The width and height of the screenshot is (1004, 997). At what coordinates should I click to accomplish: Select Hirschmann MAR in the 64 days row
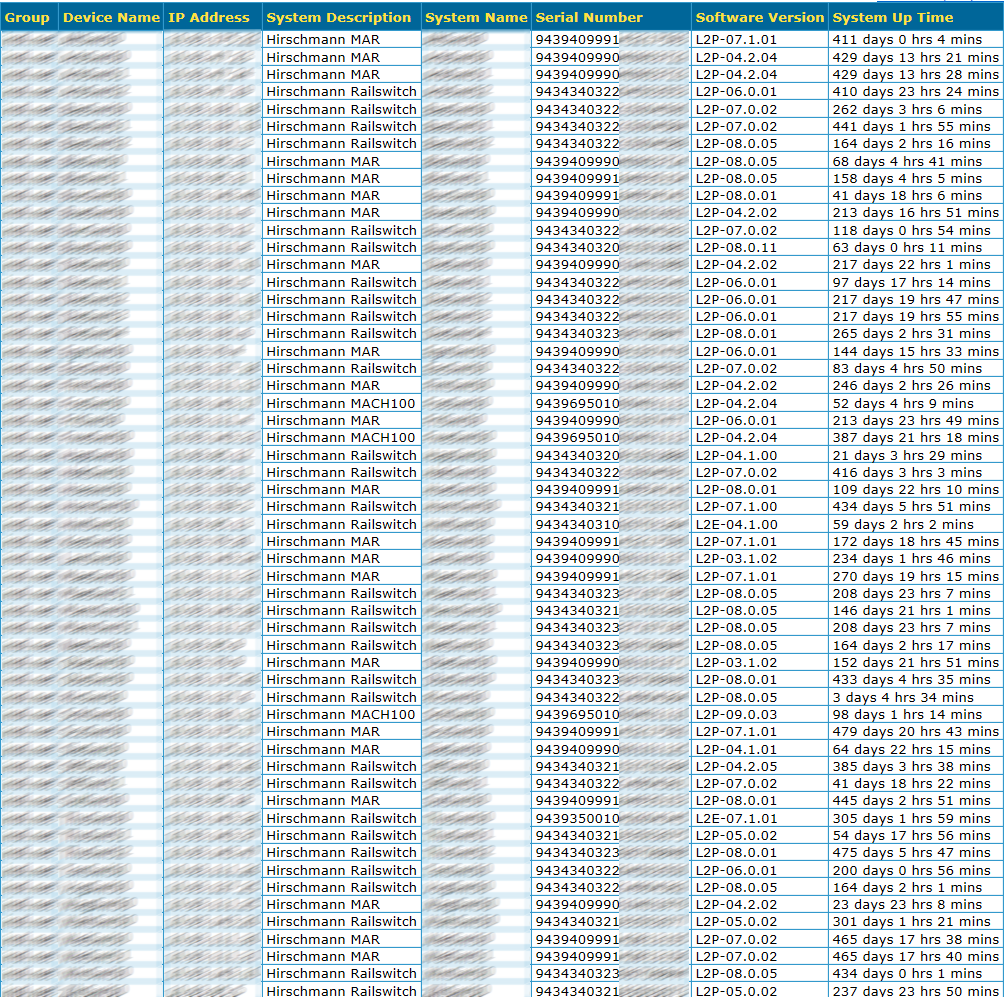tap(323, 749)
